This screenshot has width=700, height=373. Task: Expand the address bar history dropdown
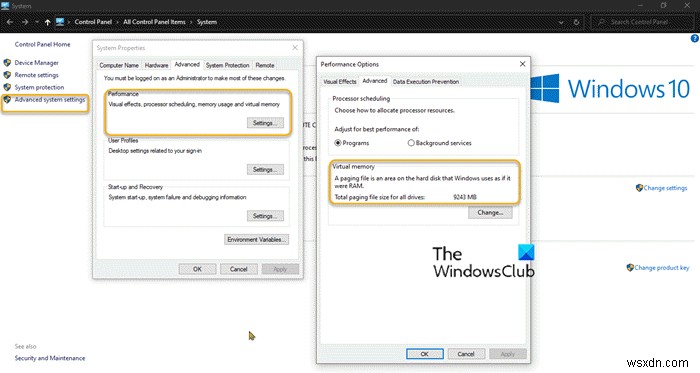[561, 22]
